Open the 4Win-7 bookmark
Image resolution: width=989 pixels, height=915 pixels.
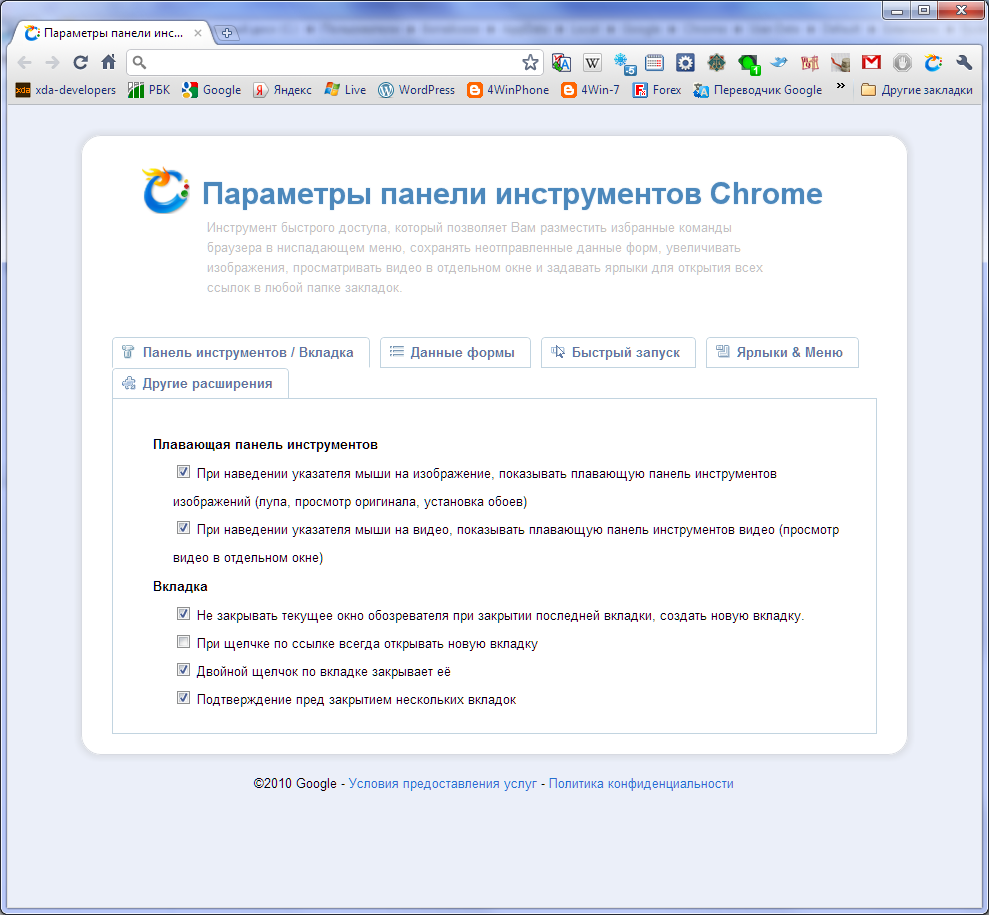tap(591, 90)
